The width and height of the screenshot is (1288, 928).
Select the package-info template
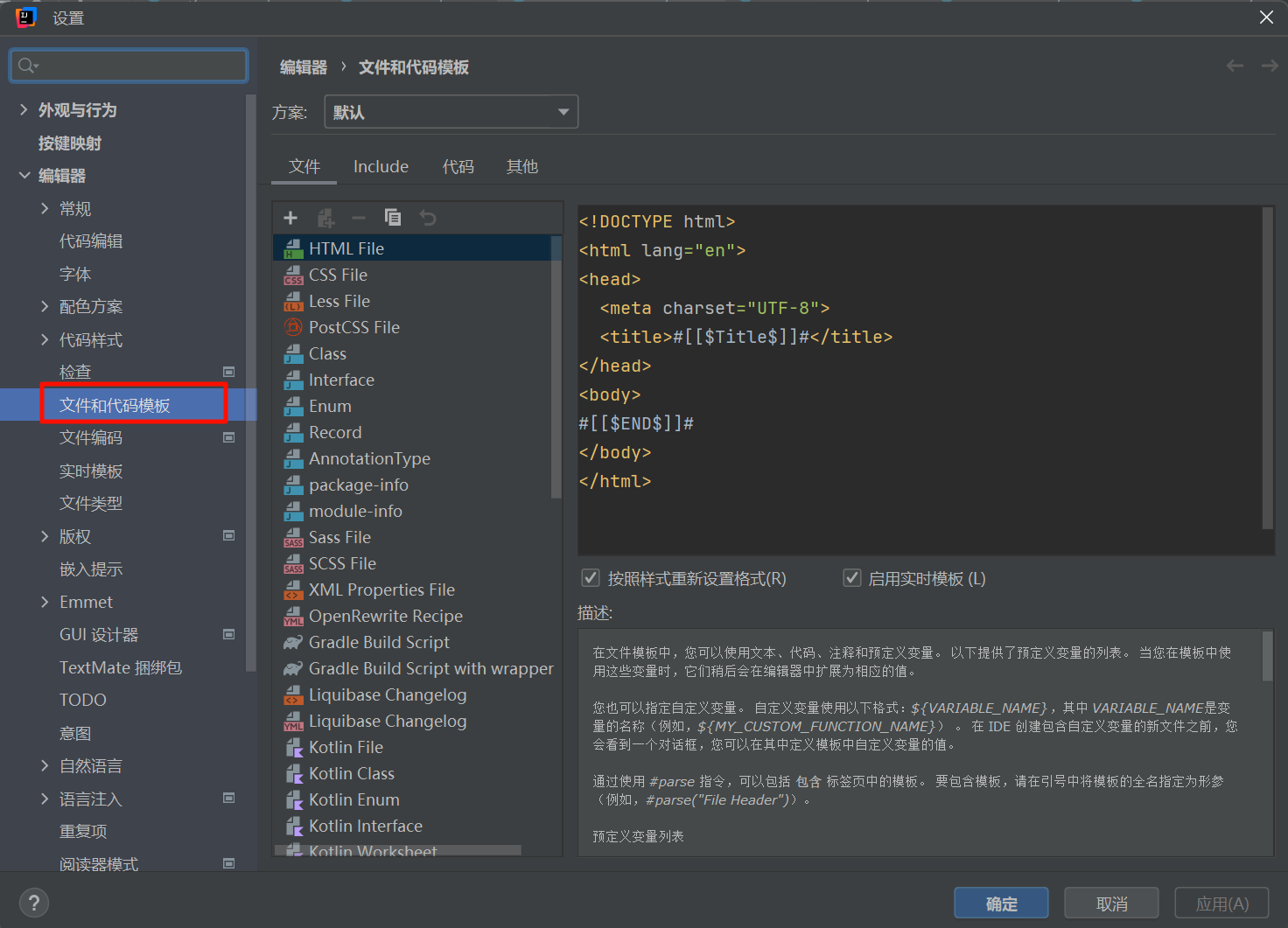359,485
